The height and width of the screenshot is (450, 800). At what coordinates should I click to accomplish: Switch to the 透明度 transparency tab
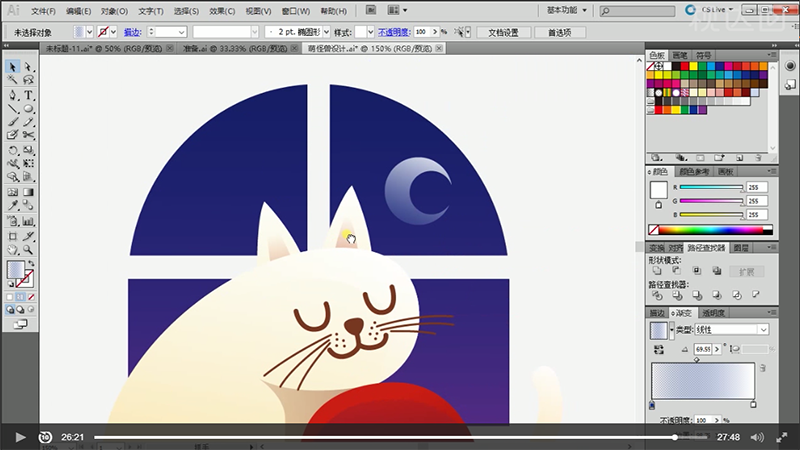(x=713, y=313)
